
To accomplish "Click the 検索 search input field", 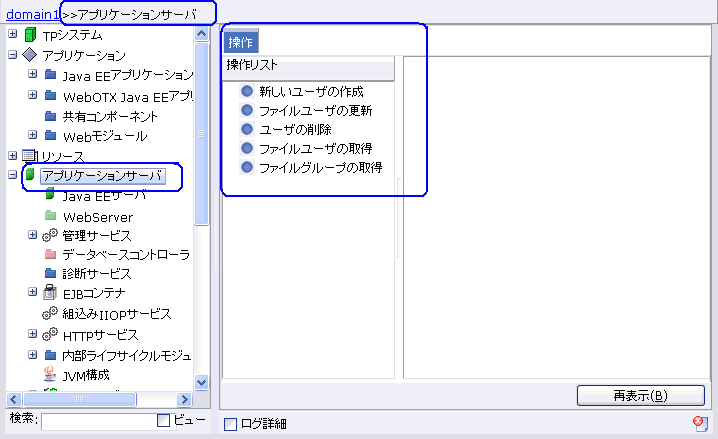I will [97, 421].
